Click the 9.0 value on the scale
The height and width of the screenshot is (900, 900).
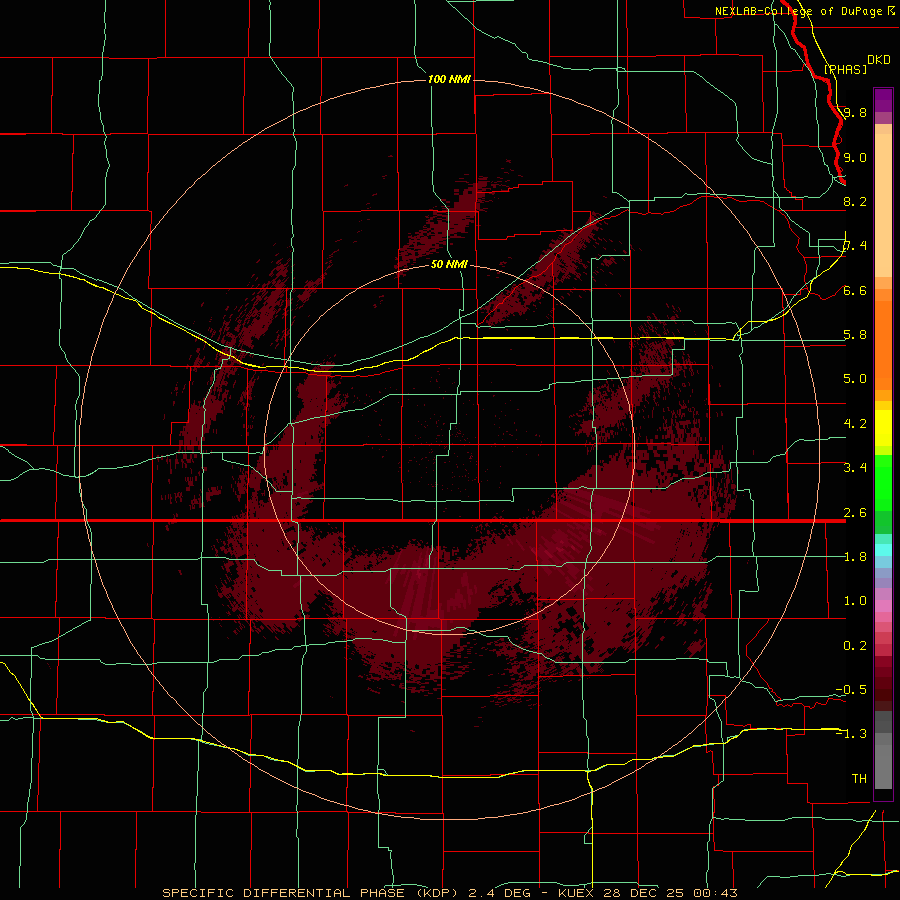(x=855, y=157)
